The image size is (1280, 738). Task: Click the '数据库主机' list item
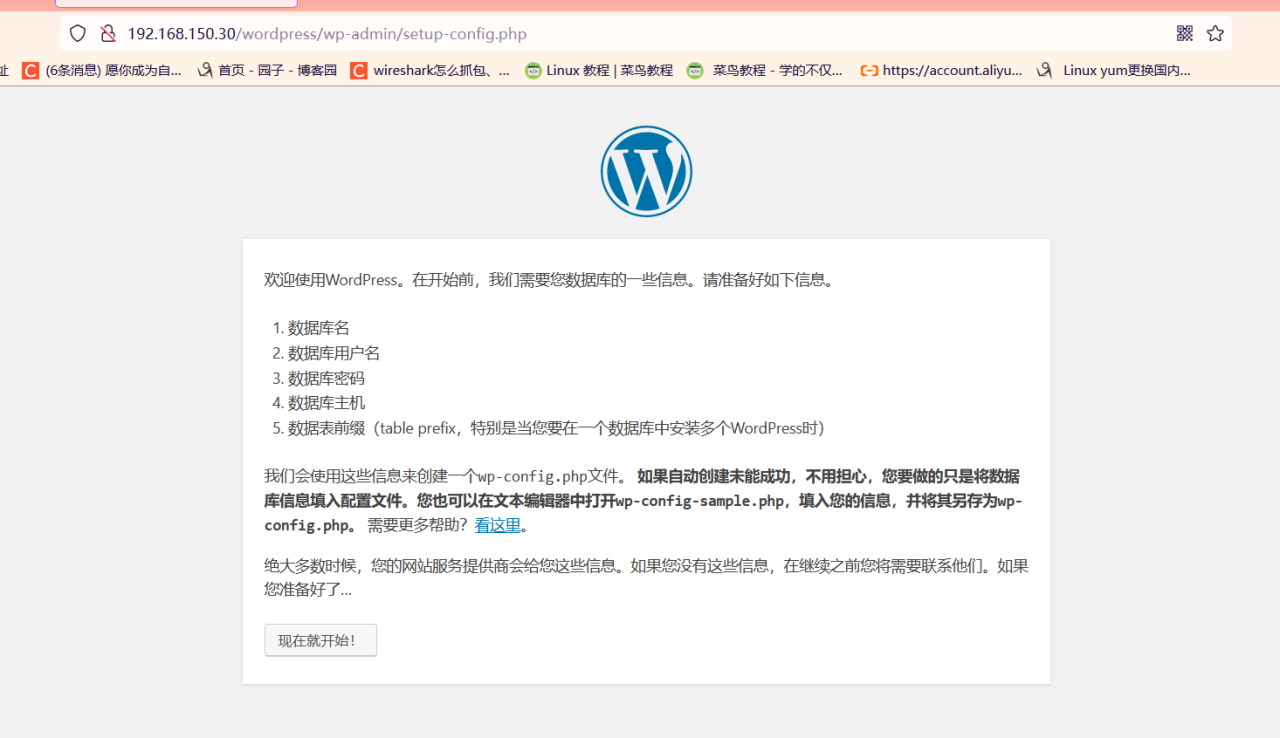pyautogui.click(x=326, y=403)
